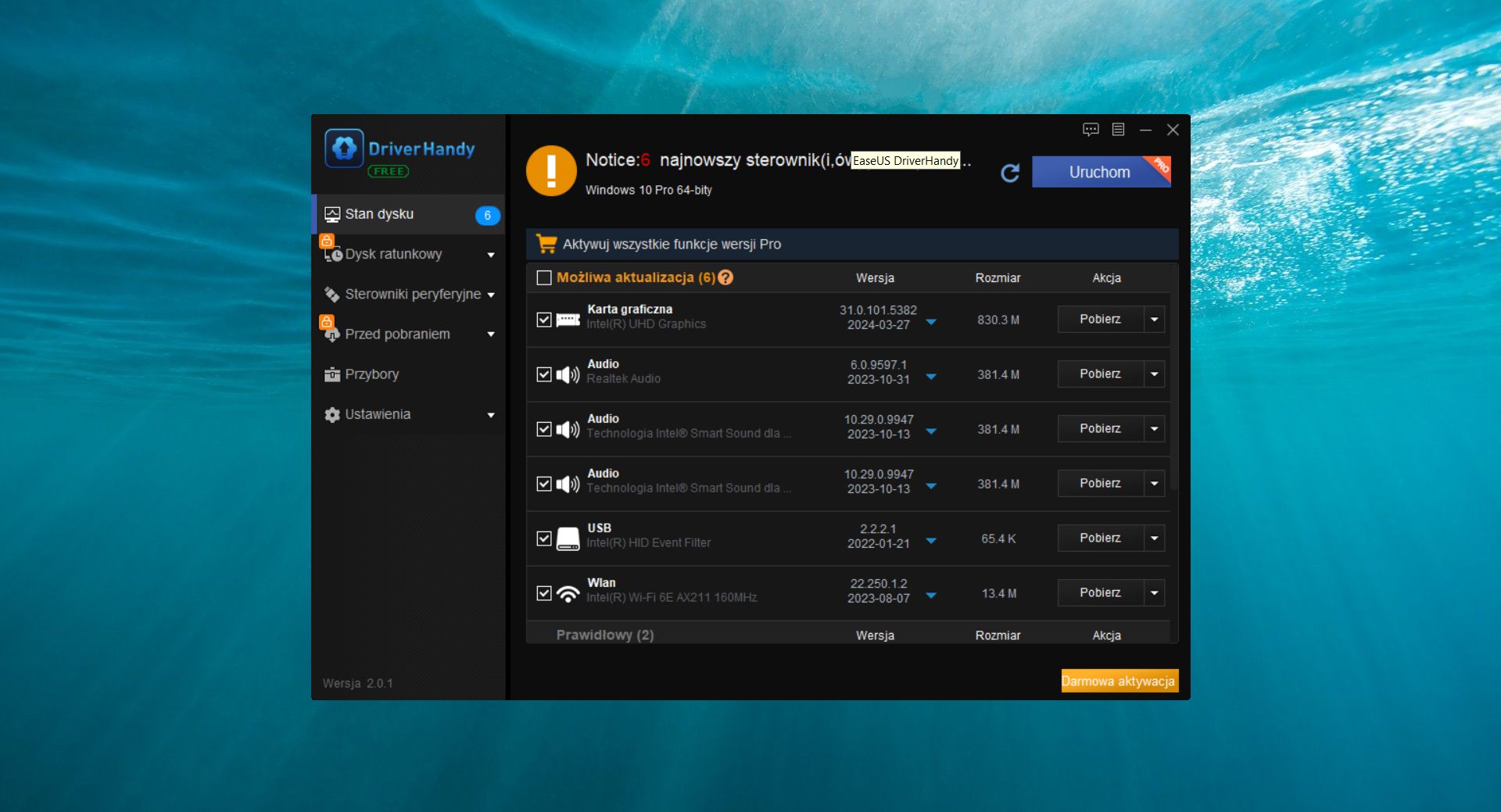Click the refresh scan icon
The image size is (1501, 812).
1010,173
